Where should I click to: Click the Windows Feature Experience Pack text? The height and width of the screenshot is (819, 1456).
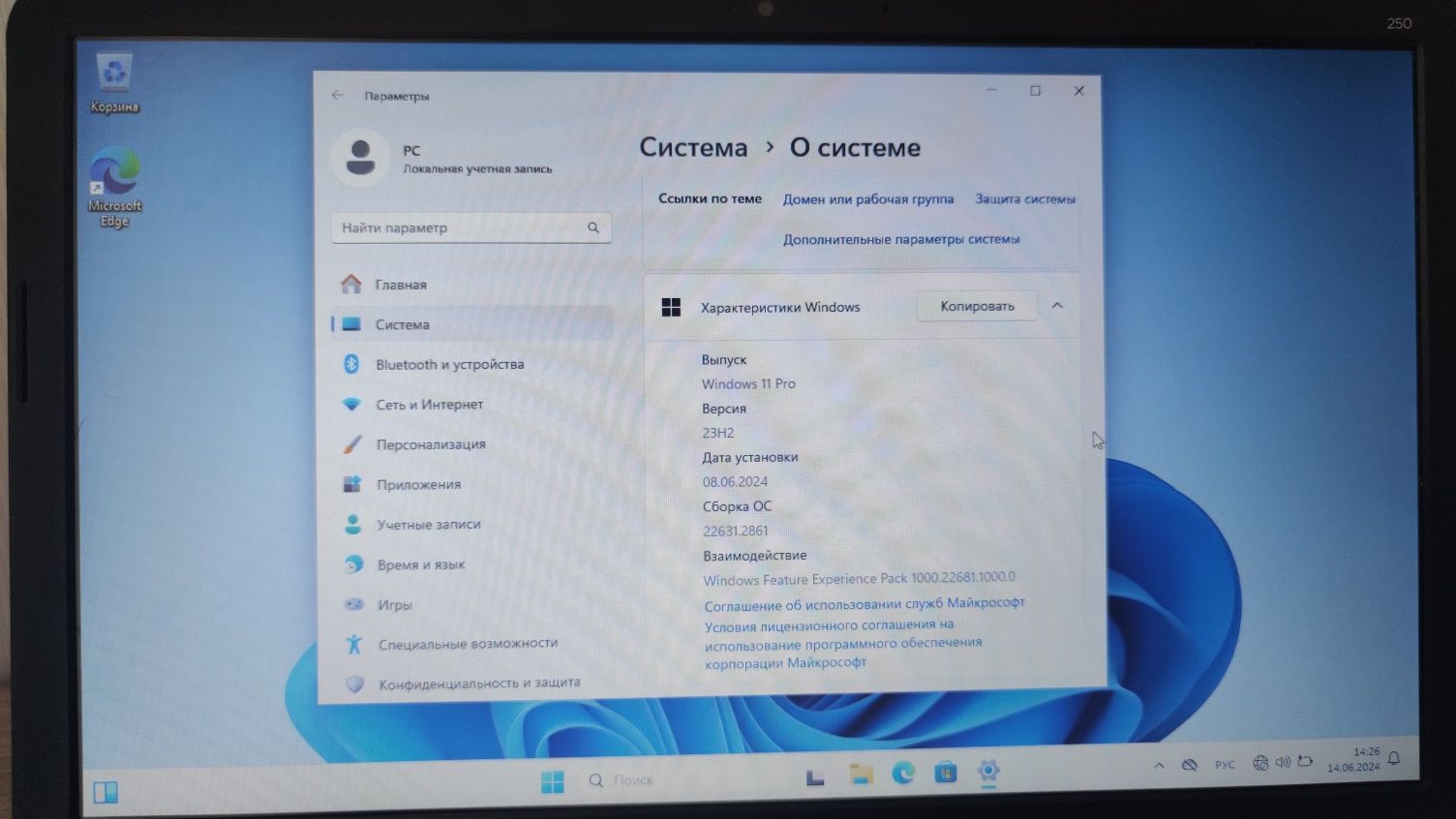860,579
